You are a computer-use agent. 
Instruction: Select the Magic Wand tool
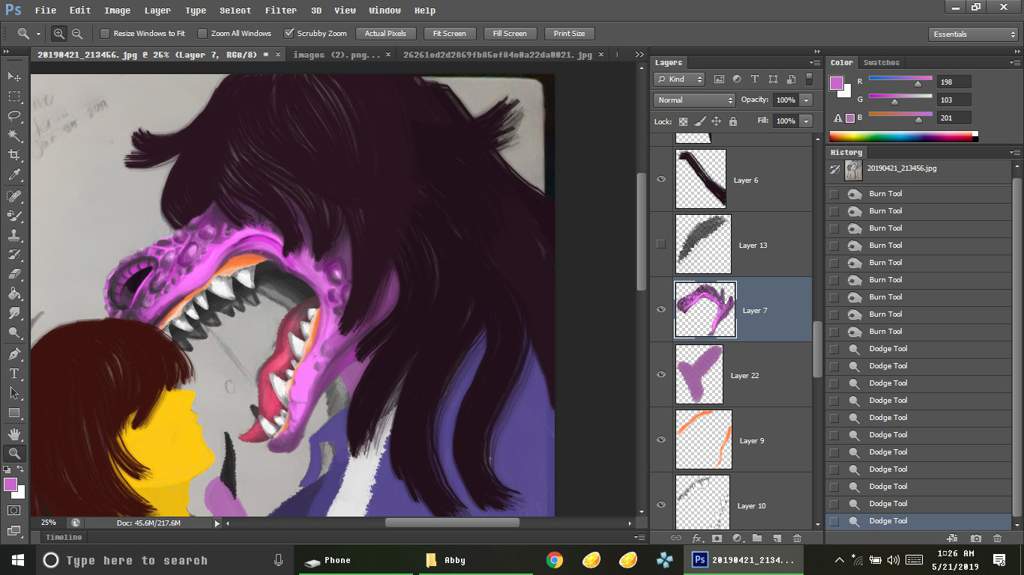pos(14,136)
